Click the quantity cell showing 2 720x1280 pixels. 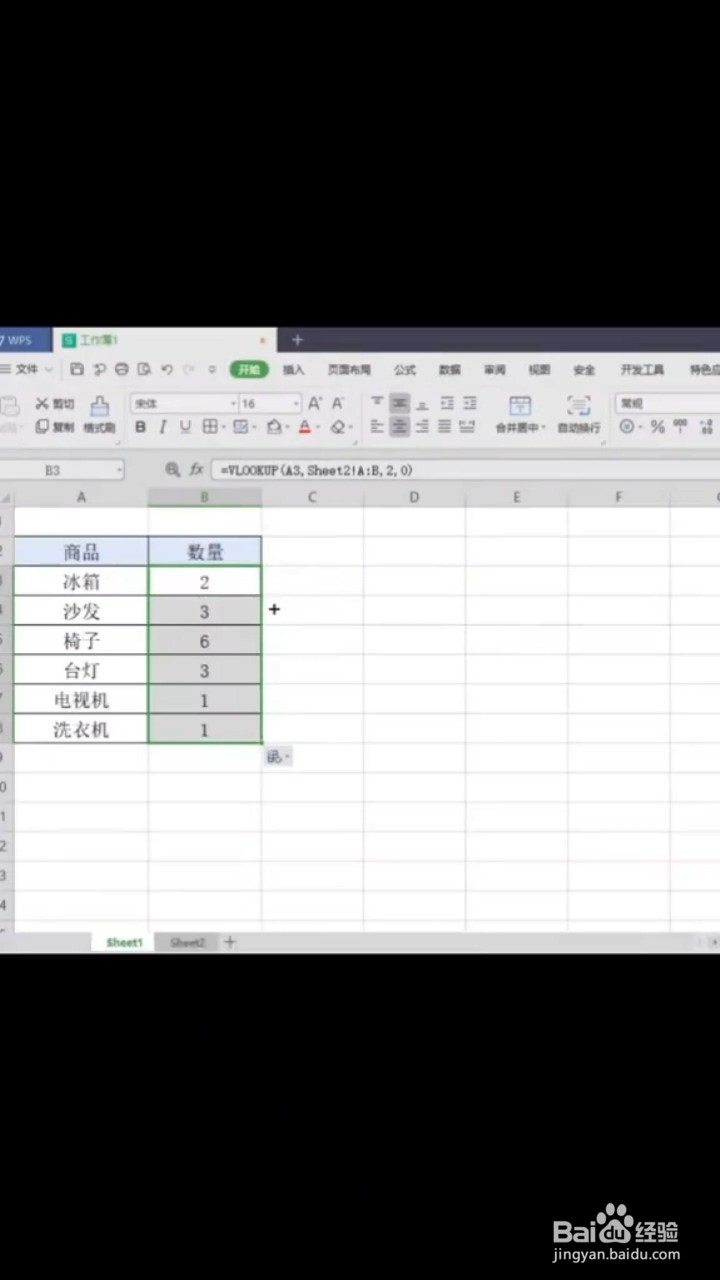(205, 581)
